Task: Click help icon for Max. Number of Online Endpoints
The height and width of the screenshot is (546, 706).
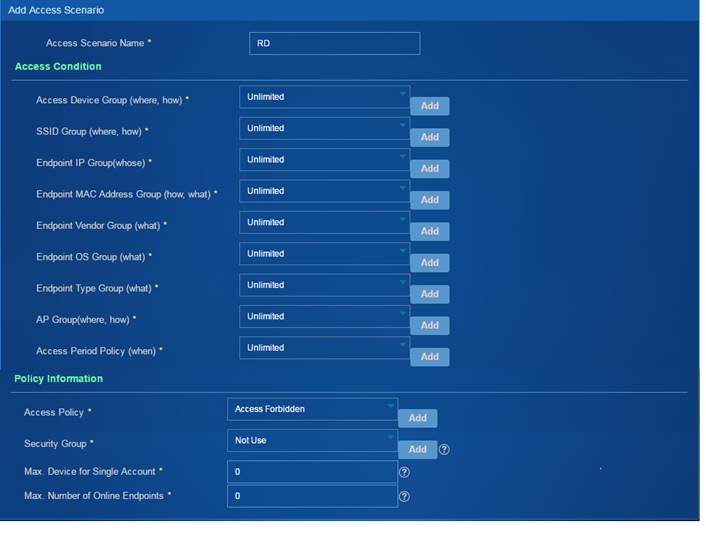Action: coord(404,496)
